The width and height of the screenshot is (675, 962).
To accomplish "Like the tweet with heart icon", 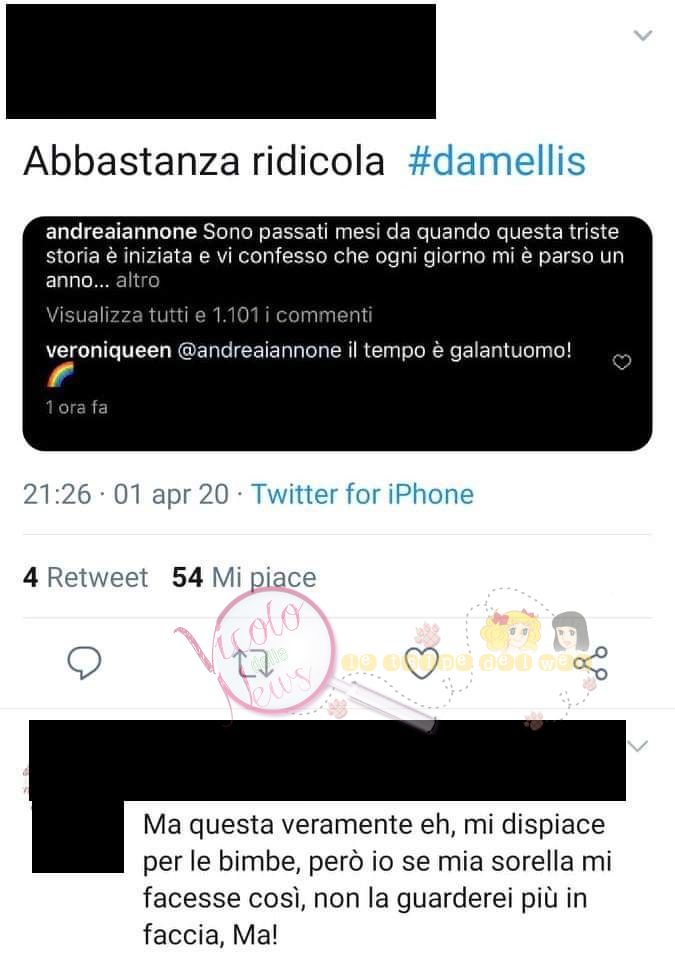I will (x=422, y=663).
